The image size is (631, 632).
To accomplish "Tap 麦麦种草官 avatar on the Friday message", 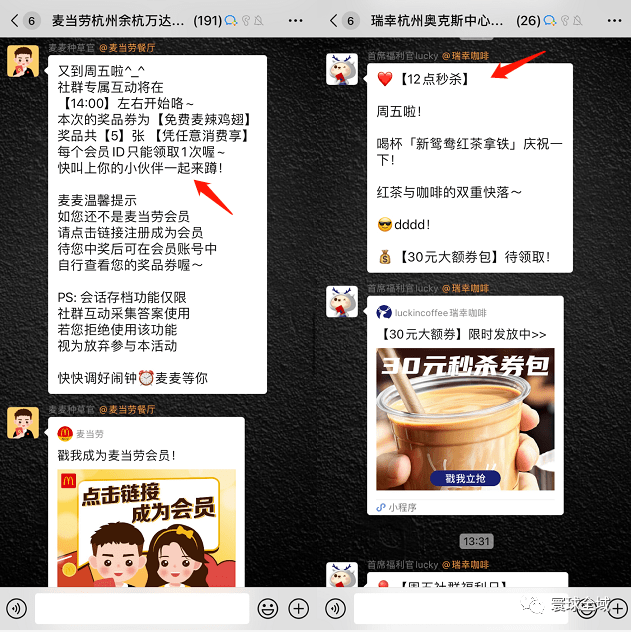I will (x=23, y=61).
